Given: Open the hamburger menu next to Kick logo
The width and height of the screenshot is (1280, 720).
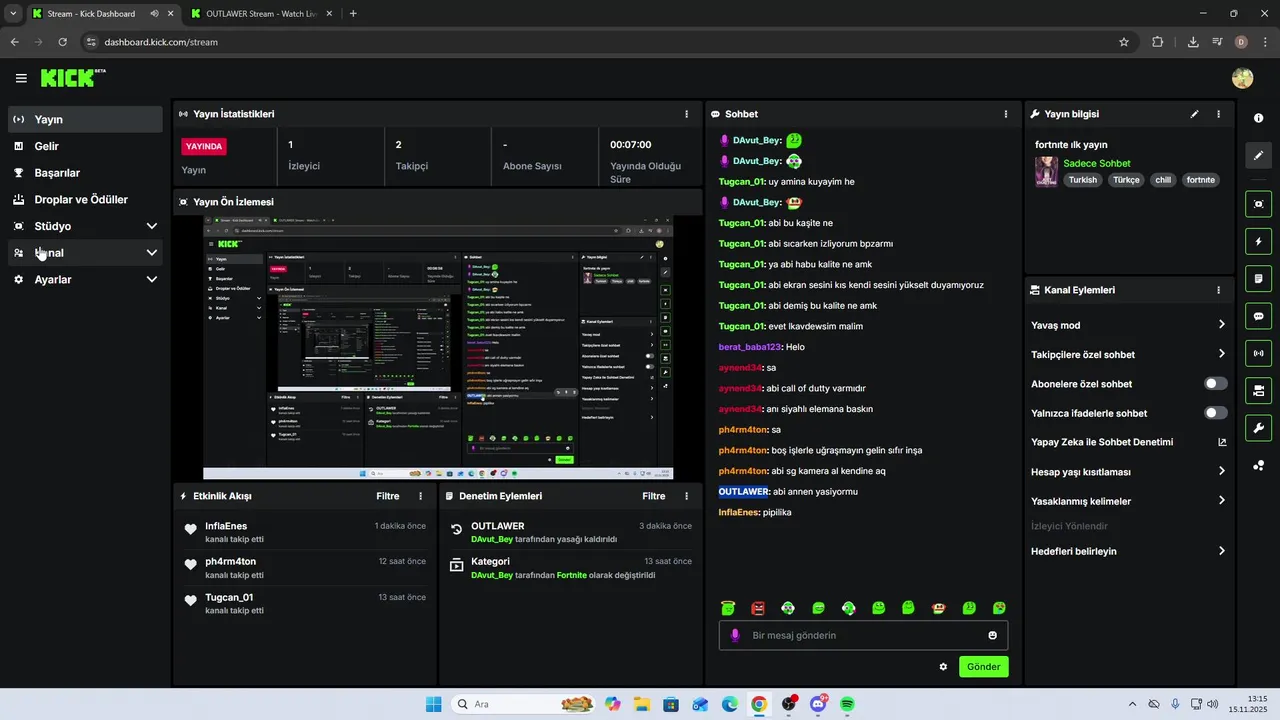Looking at the screenshot, I should [x=21, y=78].
